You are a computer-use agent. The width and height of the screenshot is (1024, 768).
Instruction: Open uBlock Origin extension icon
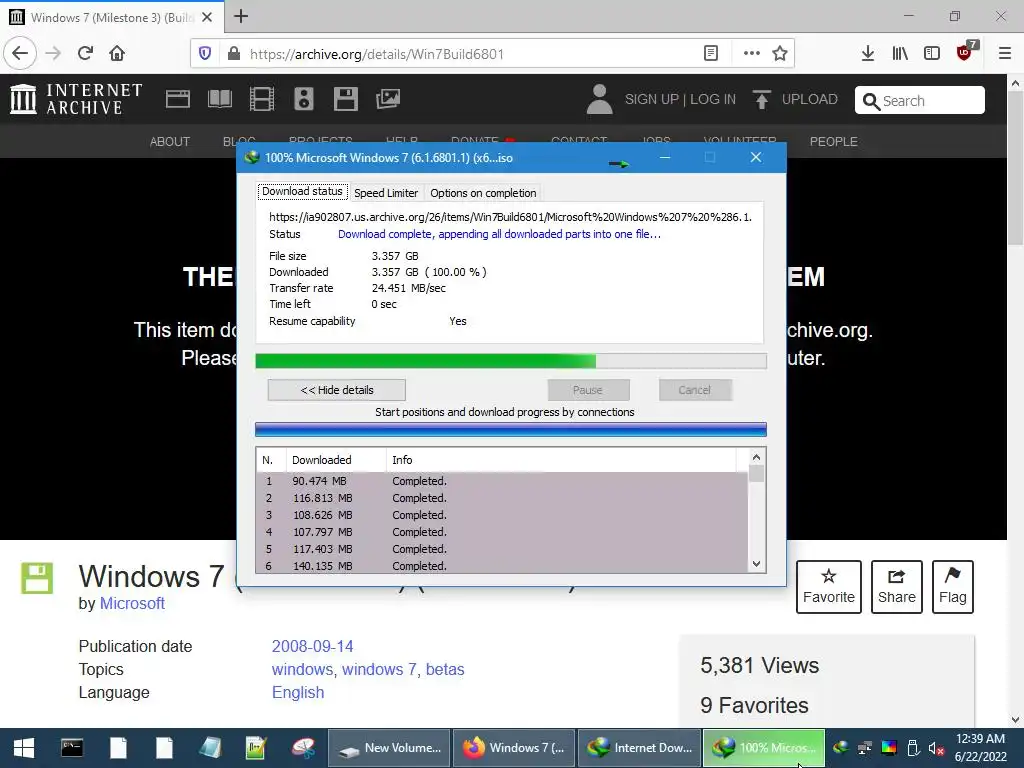point(965,52)
